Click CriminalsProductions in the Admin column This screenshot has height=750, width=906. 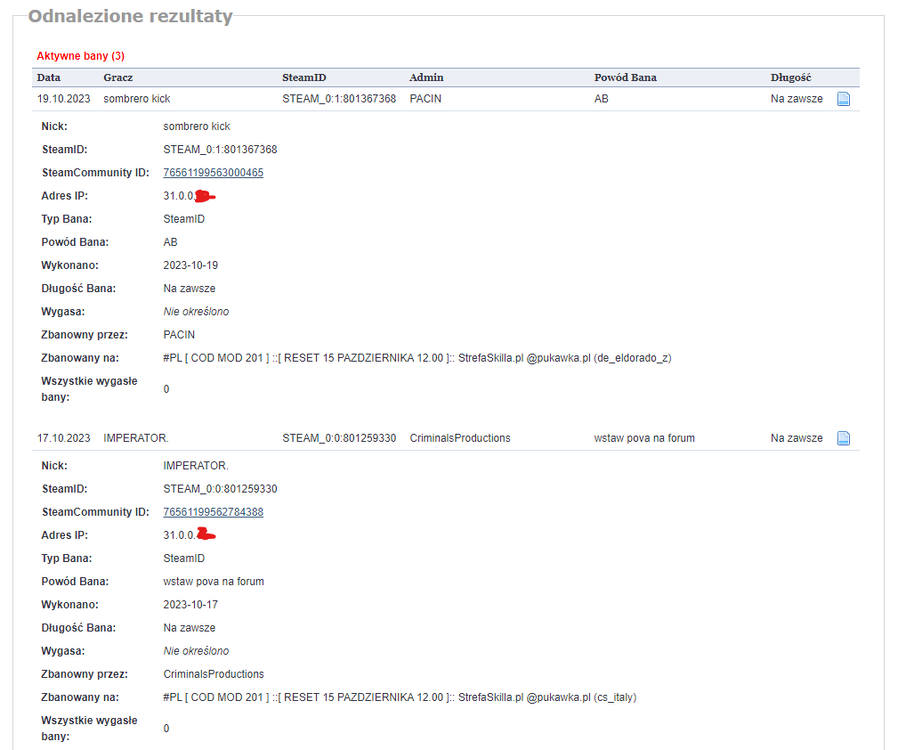pyautogui.click(x=460, y=438)
